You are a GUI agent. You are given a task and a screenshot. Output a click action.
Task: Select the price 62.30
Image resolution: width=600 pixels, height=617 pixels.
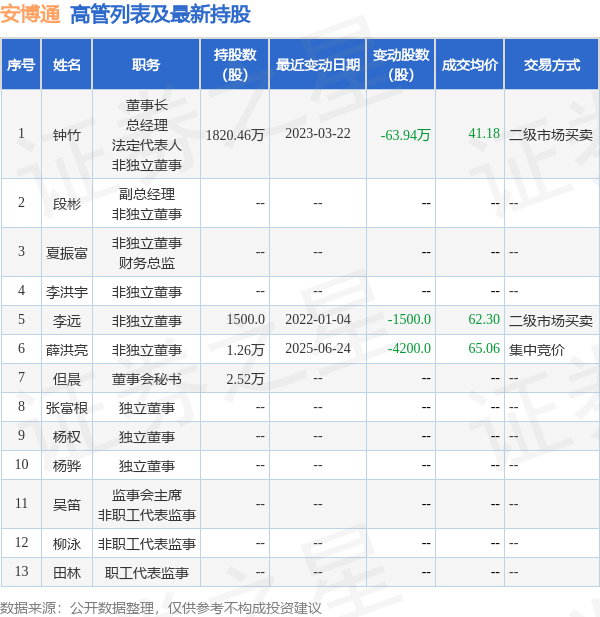pyautogui.click(x=484, y=319)
